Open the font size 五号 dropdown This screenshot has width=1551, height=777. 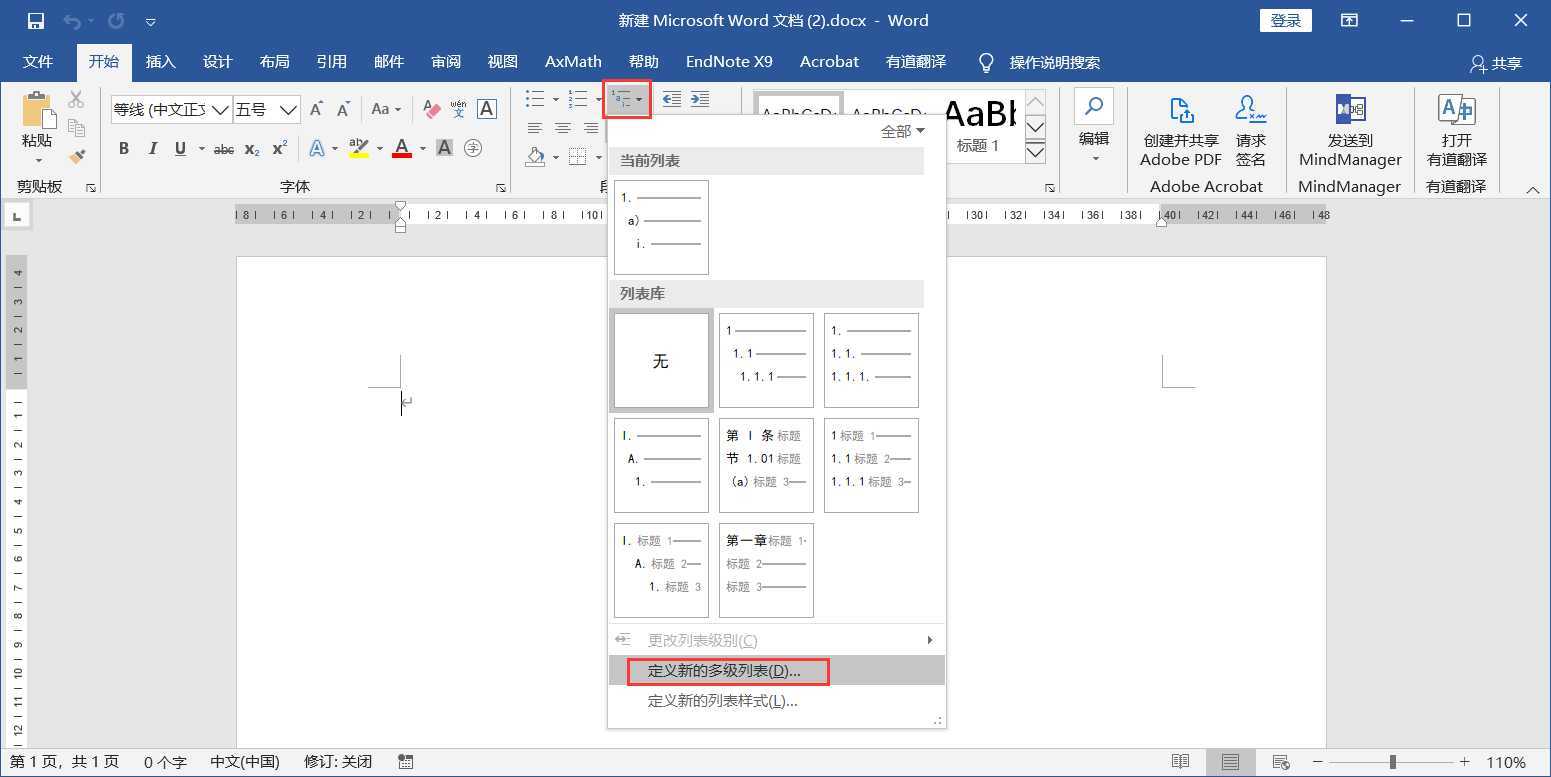[x=289, y=109]
